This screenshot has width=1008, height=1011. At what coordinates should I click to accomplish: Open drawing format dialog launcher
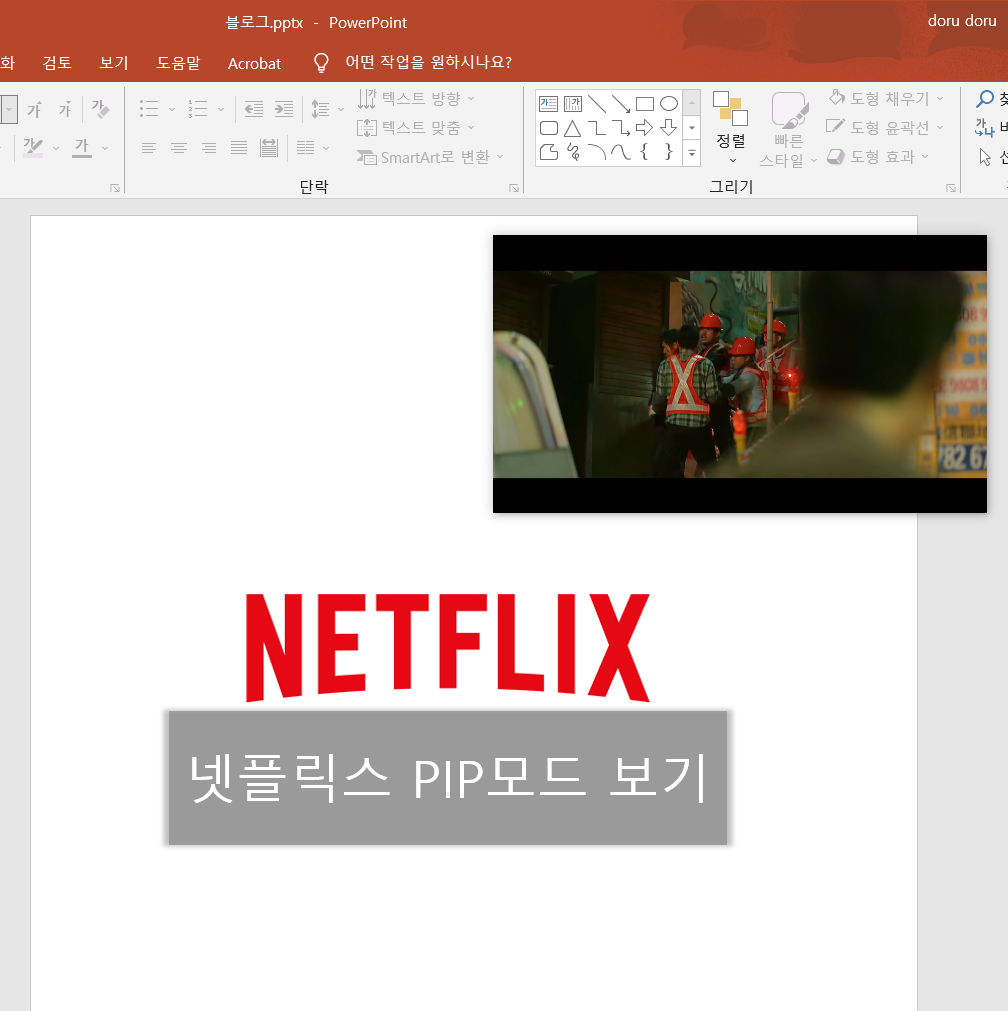(x=951, y=188)
